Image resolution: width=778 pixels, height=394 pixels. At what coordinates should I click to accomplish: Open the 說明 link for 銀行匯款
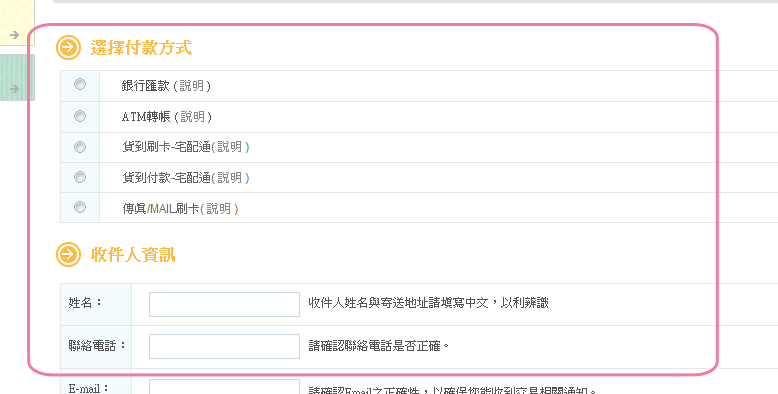pyautogui.click(x=192, y=86)
